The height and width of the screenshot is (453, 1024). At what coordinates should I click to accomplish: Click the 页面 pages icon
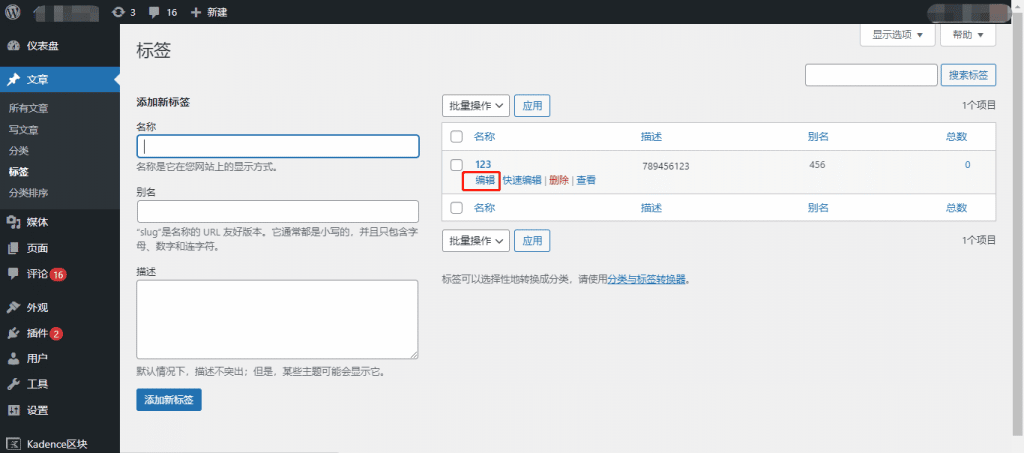(13, 248)
